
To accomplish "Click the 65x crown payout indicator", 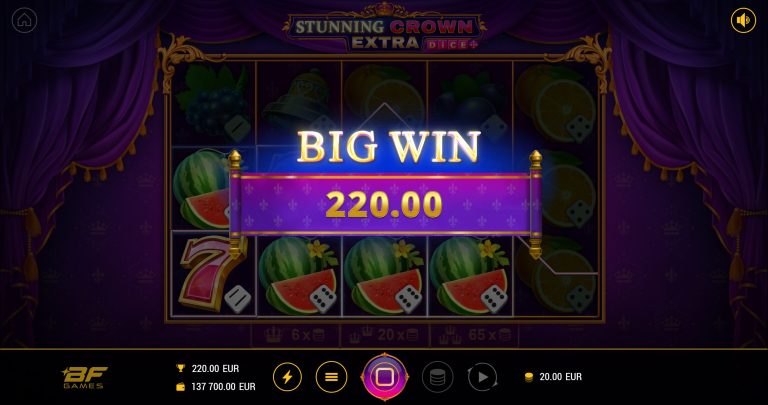I will (x=474, y=335).
